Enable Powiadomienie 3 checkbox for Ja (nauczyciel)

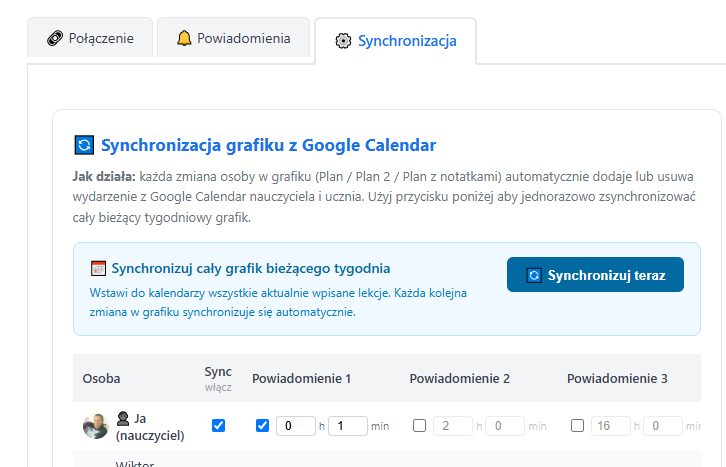(577, 425)
